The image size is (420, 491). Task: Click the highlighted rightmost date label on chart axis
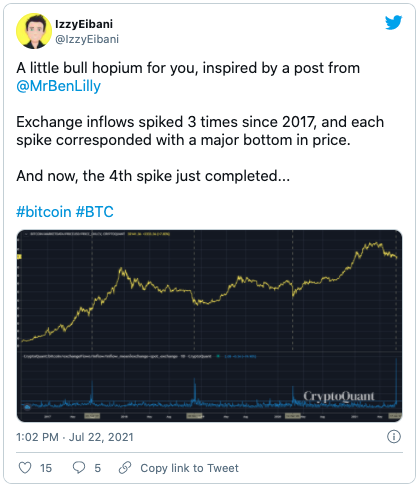coord(395,416)
